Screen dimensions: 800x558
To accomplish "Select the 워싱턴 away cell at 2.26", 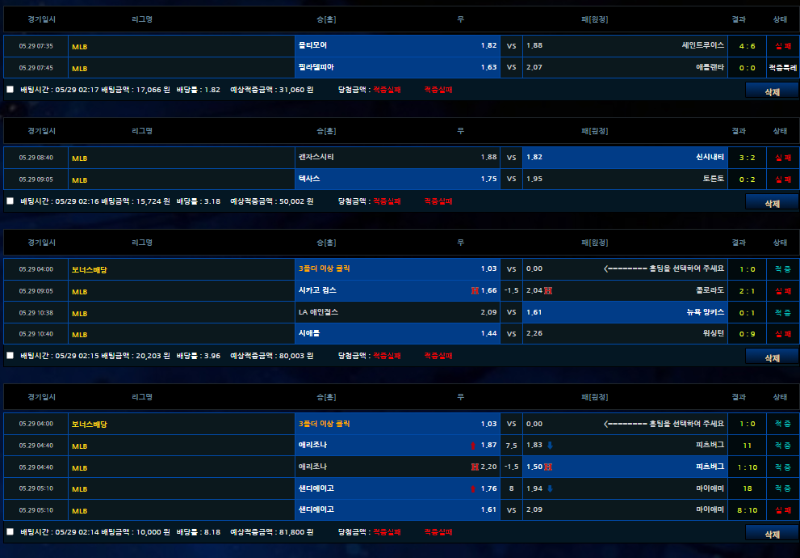I will (624, 334).
